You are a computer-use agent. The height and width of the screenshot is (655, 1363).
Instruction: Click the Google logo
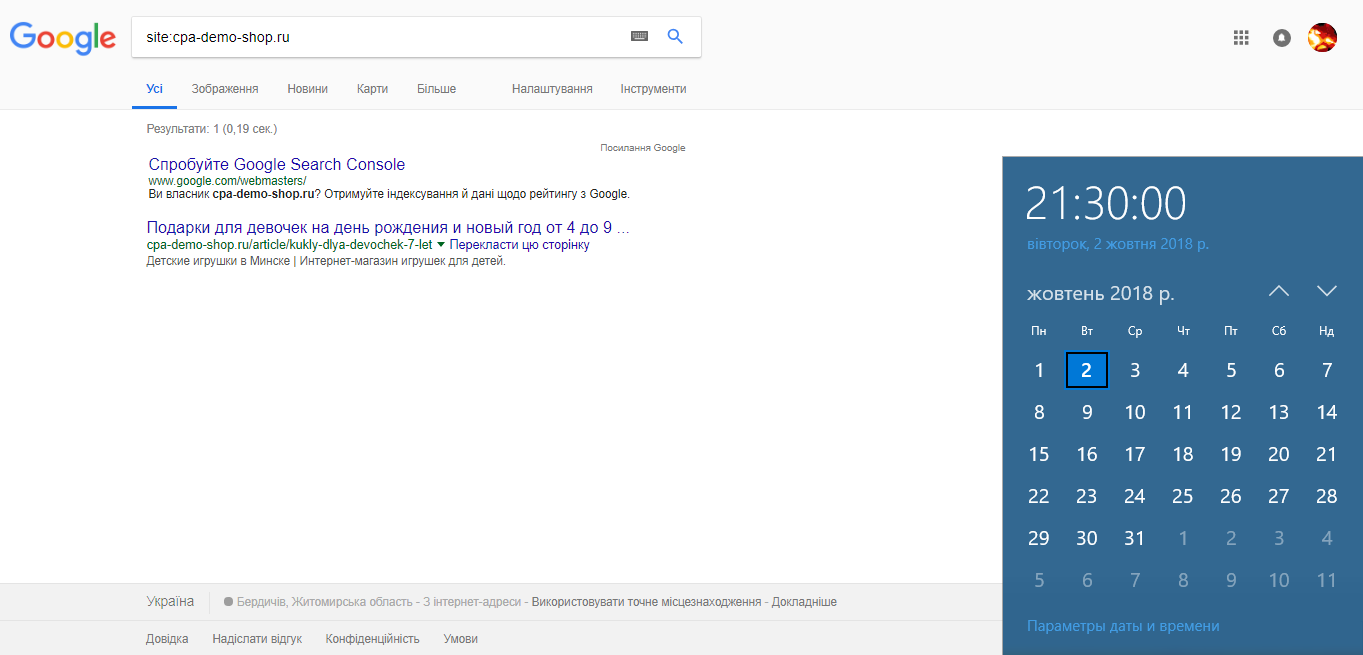[62, 37]
